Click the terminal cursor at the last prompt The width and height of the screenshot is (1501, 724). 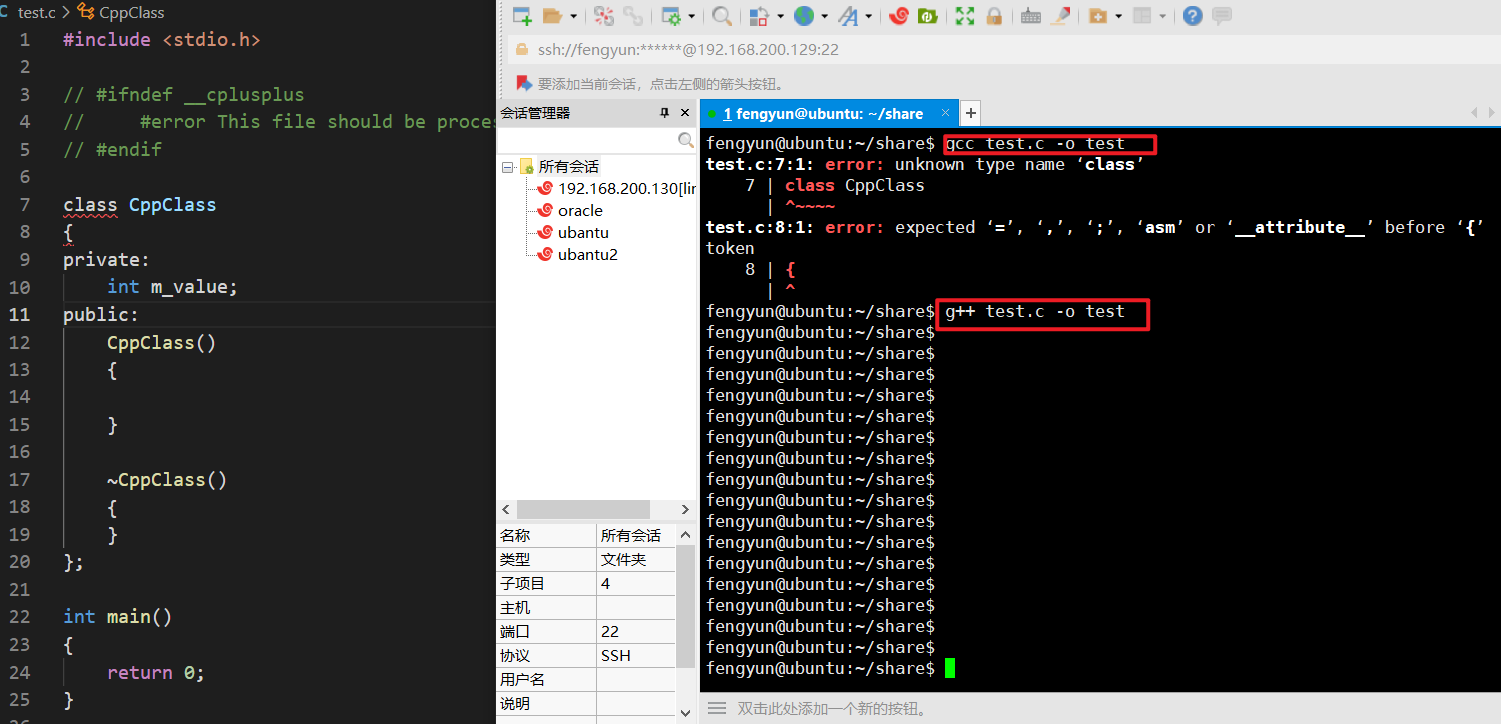tap(950, 668)
